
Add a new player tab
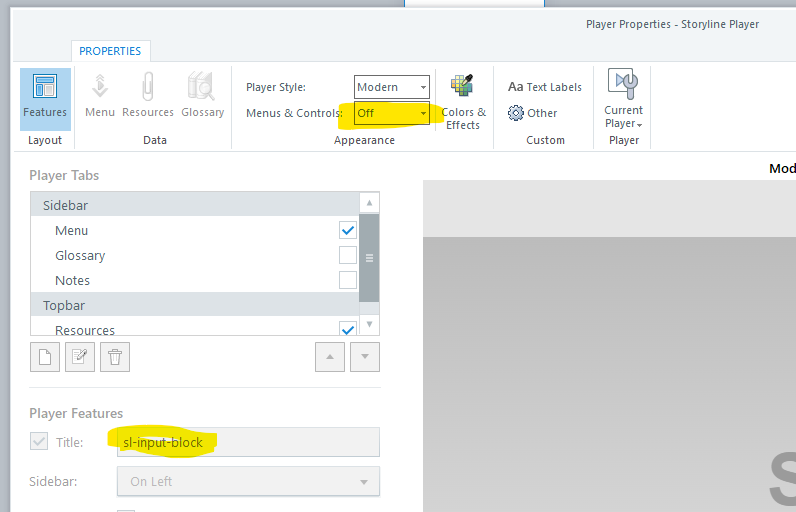tap(45, 357)
